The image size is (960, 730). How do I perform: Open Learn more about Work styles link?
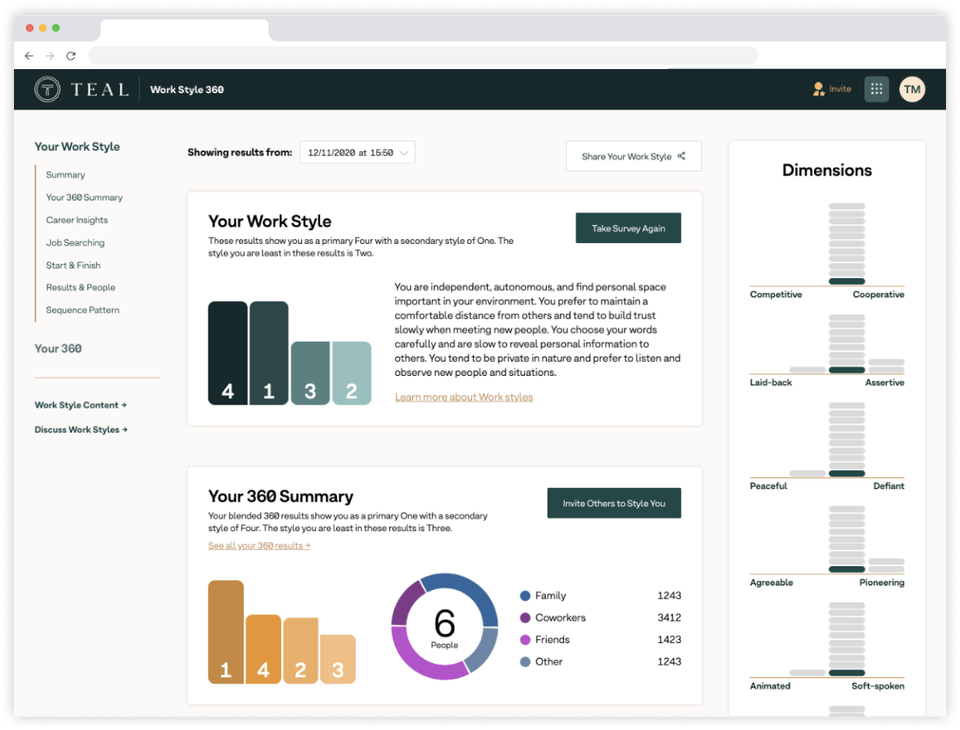[464, 396]
